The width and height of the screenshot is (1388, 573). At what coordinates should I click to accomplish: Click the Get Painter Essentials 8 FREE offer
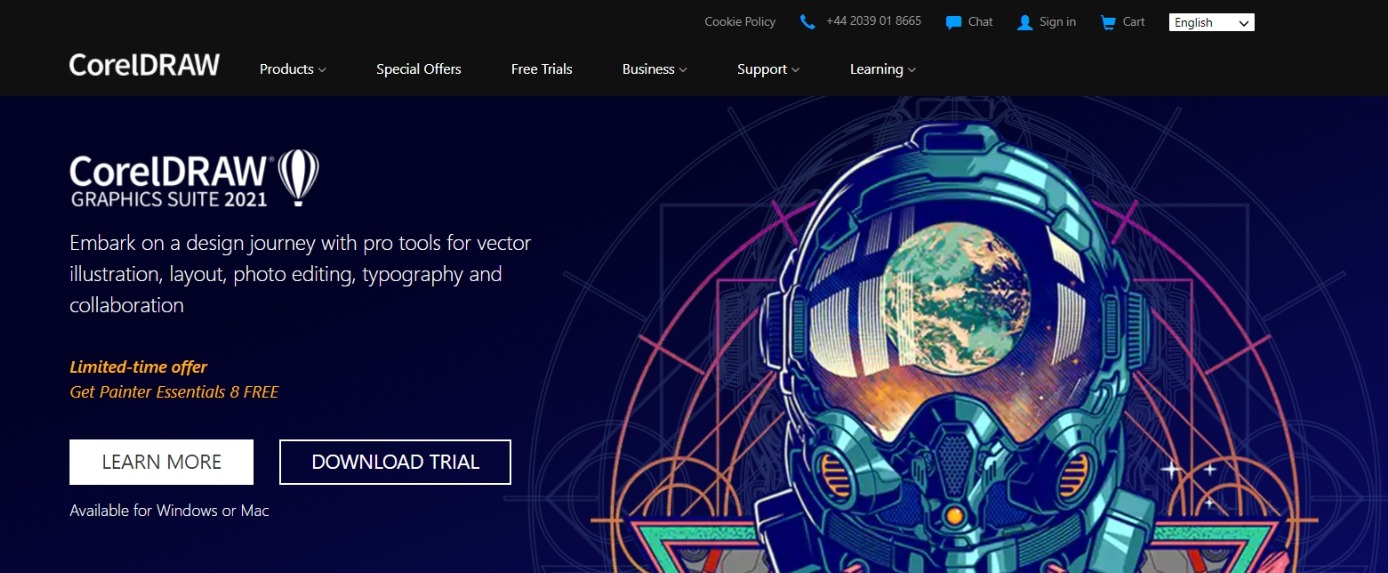pos(174,392)
